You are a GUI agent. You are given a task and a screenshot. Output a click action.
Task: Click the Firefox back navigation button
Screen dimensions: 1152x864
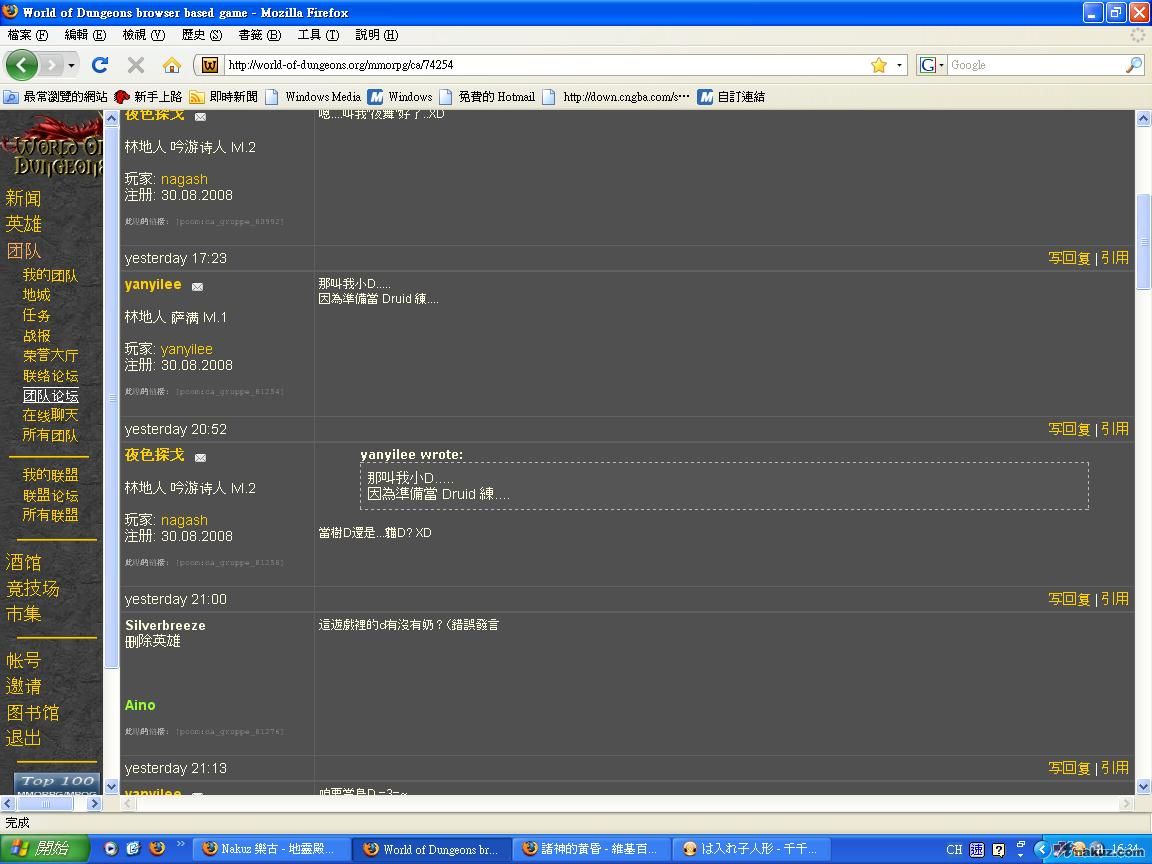coord(21,65)
